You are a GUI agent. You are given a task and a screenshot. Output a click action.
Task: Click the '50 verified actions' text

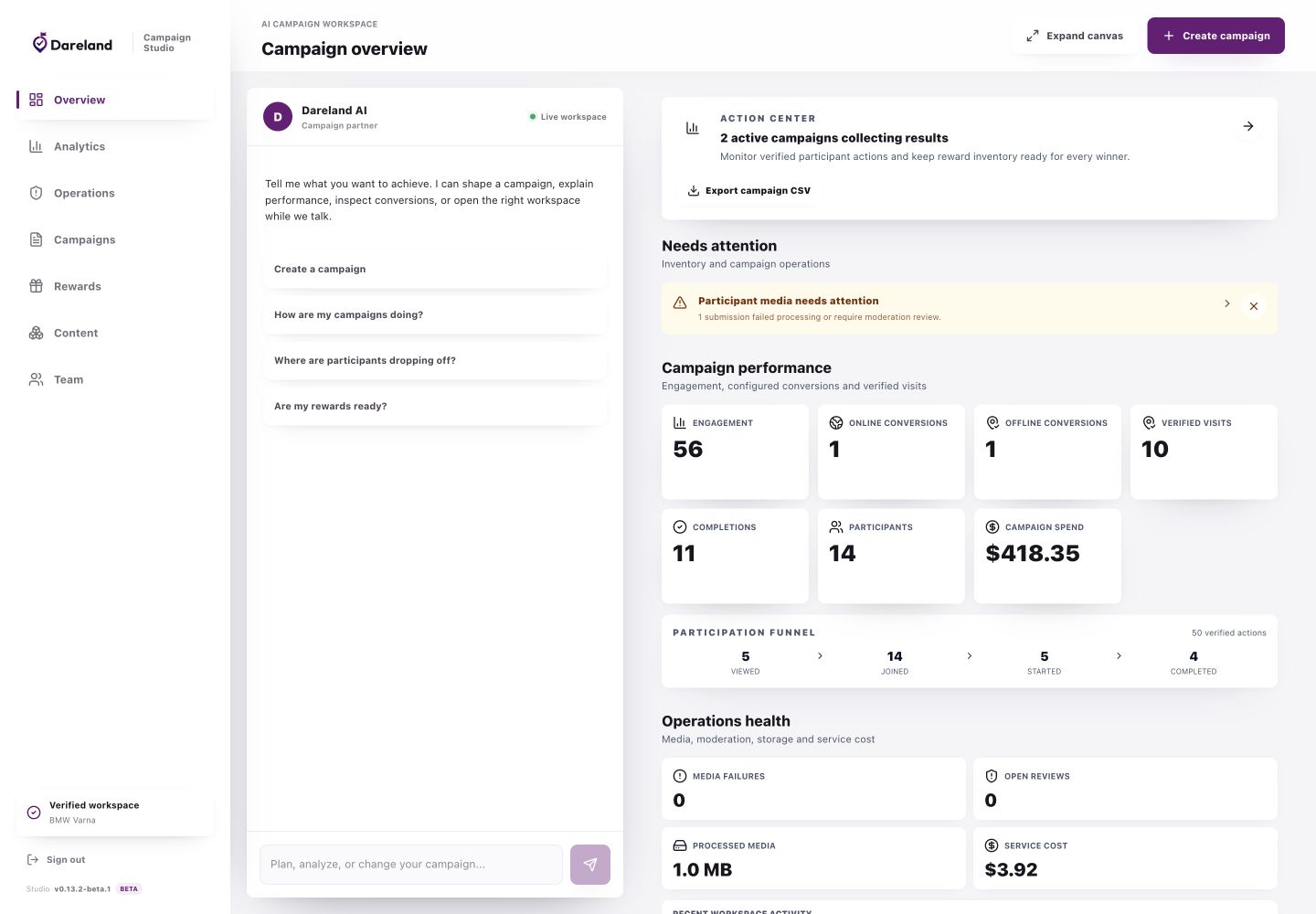(1228, 632)
